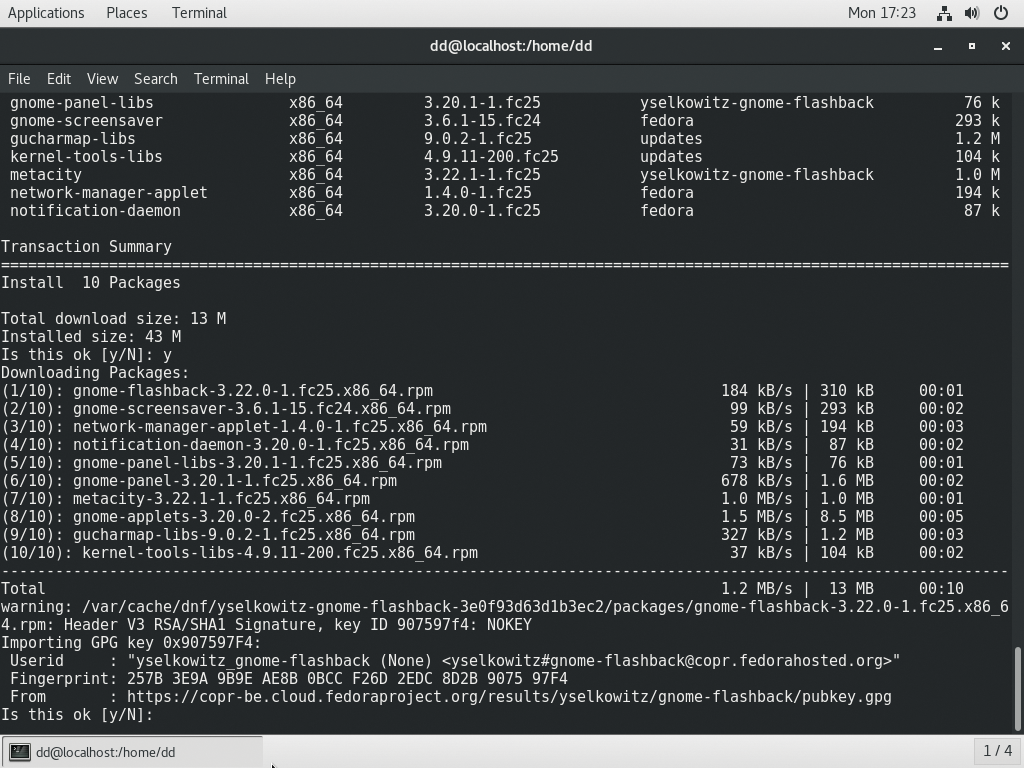Click the 1 / 4 workspace switcher
The height and width of the screenshot is (768, 1024).
[997, 751]
